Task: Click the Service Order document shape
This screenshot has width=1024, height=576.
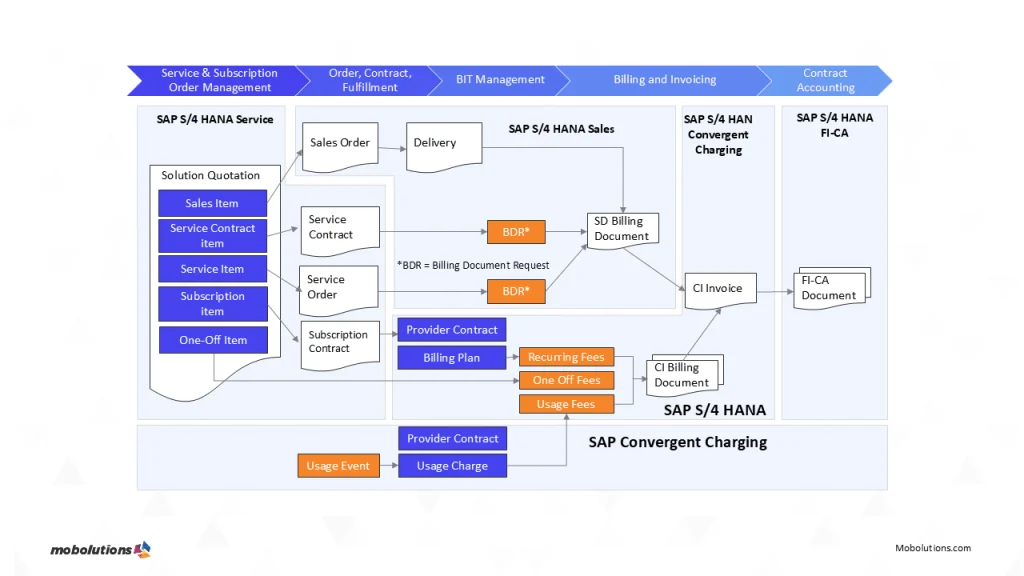Action: click(338, 290)
